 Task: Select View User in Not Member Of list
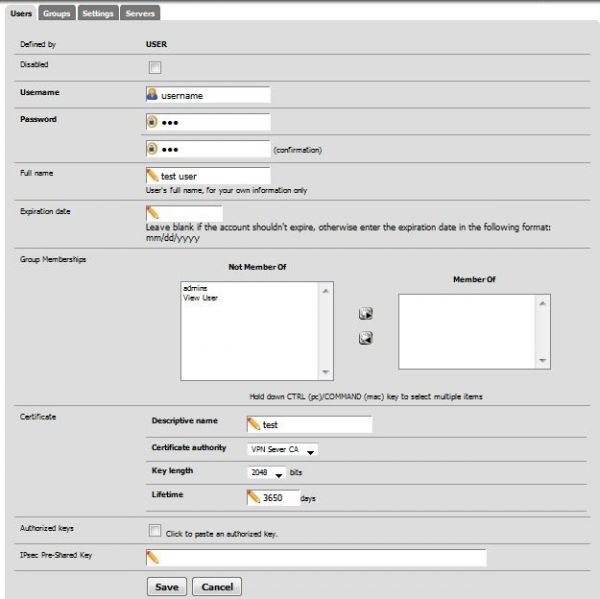[200, 298]
